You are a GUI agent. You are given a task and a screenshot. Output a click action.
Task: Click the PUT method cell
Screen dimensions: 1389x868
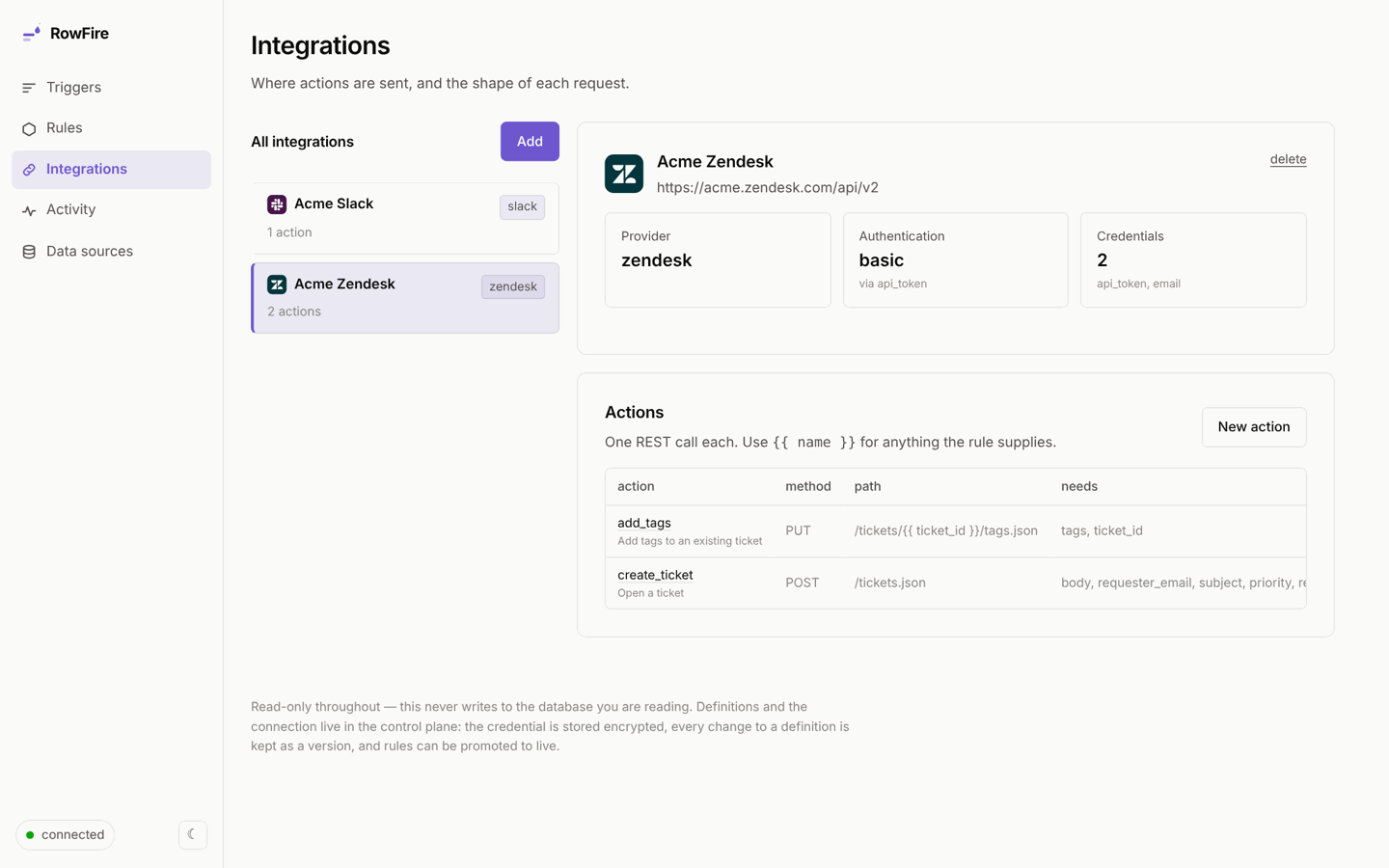[798, 531]
